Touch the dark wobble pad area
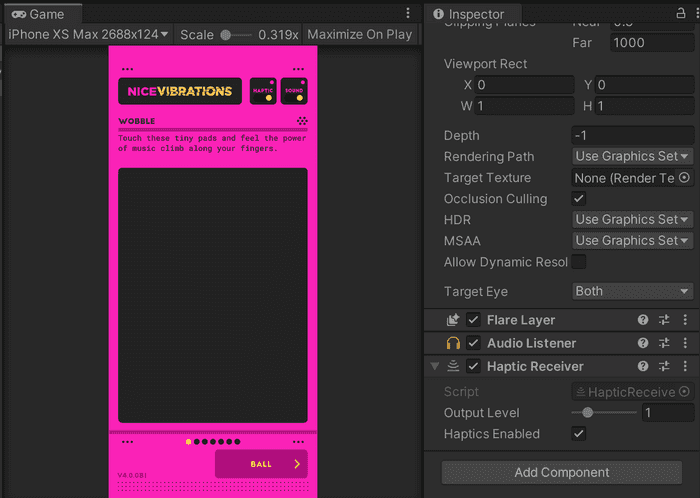This screenshot has width=700, height=498. click(213, 295)
